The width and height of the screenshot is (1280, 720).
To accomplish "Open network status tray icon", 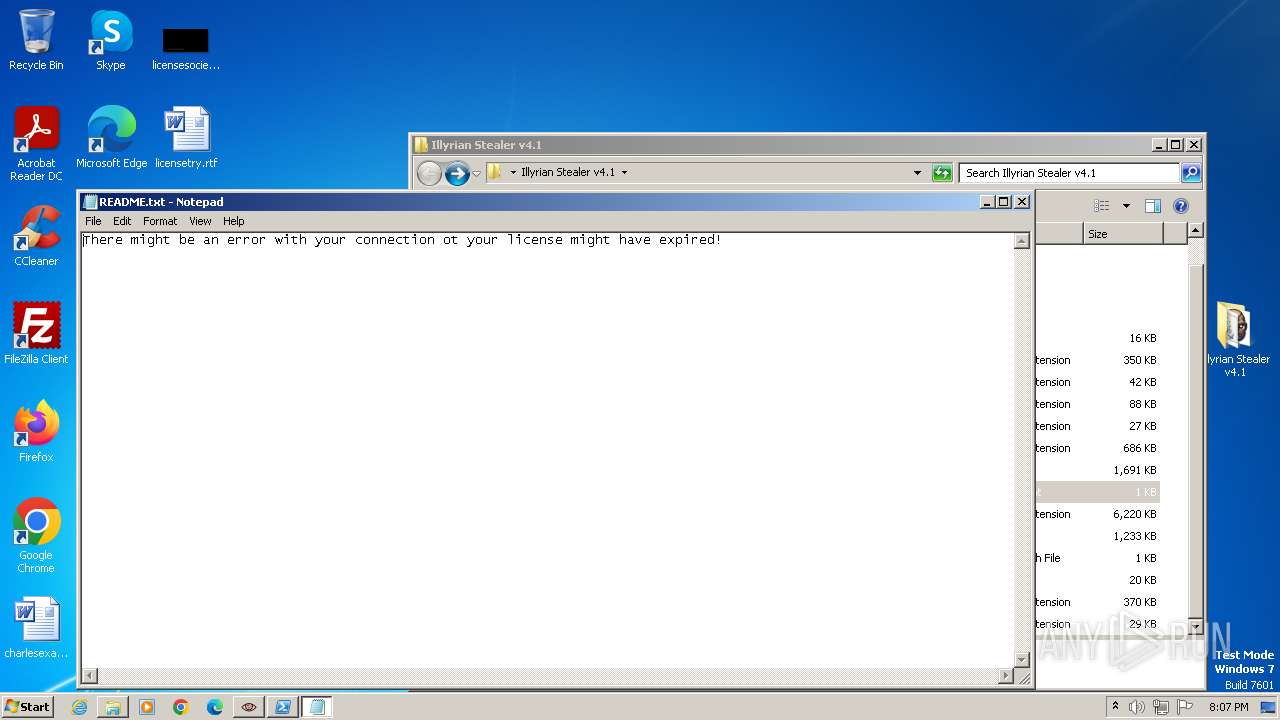I will (1161, 707).
